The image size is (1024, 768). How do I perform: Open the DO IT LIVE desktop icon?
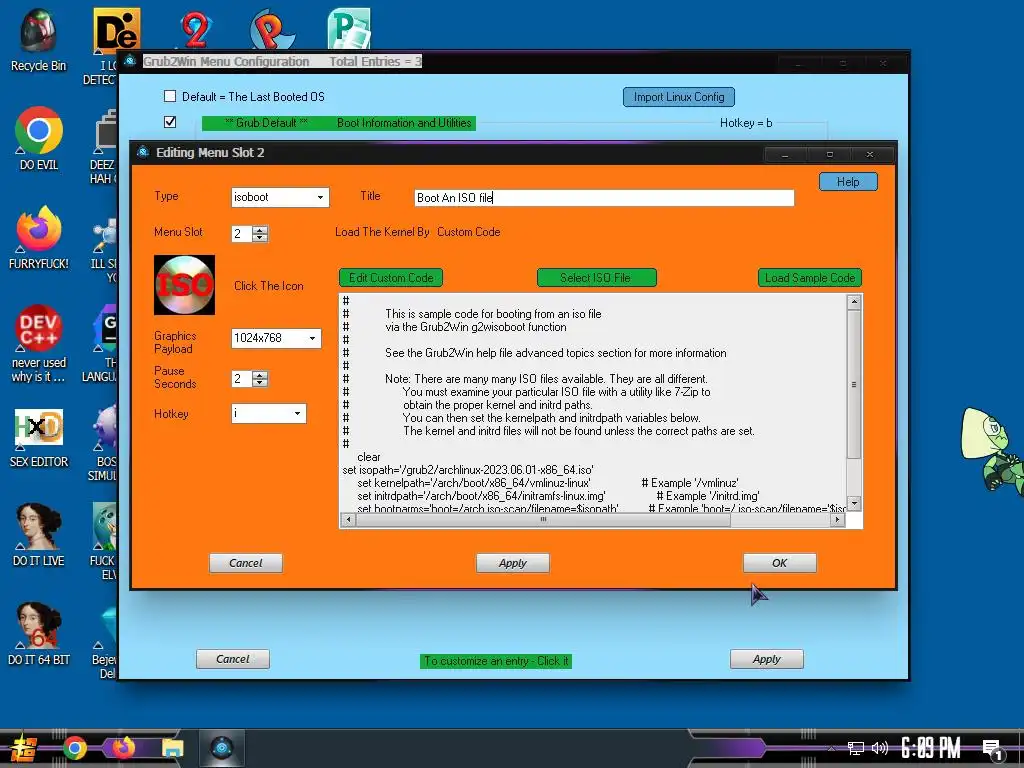coord(38,534)
